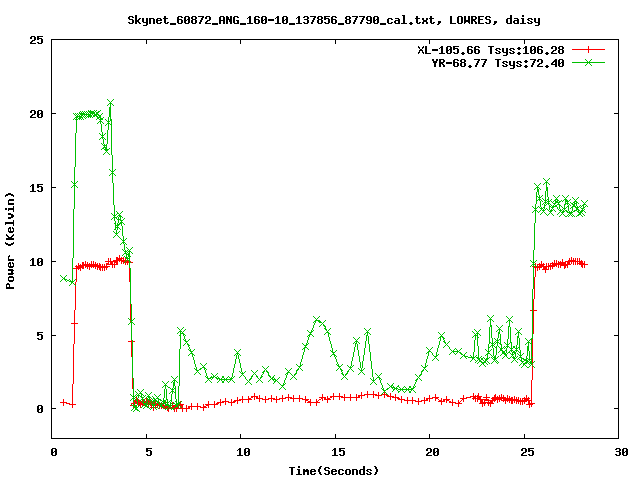Click the plot title Skynet_60872_ANG_160-10_137856_87790_cal.txt
The height and width of the screenshot is (480, 640).
coord(281,20)
